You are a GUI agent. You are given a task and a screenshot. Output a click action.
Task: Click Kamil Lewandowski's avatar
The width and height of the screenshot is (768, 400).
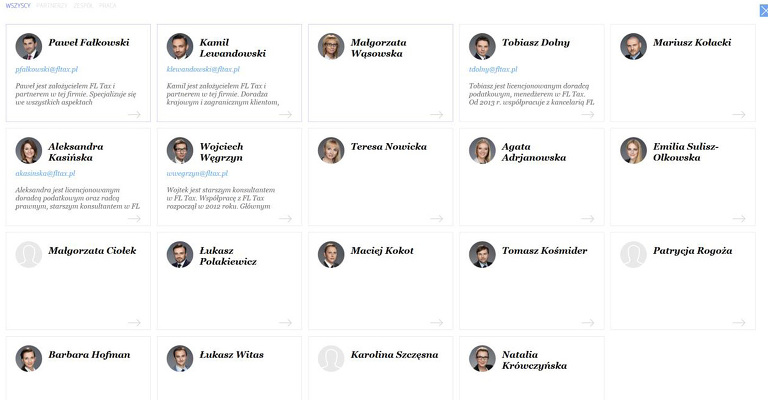[x=180, y=46]
